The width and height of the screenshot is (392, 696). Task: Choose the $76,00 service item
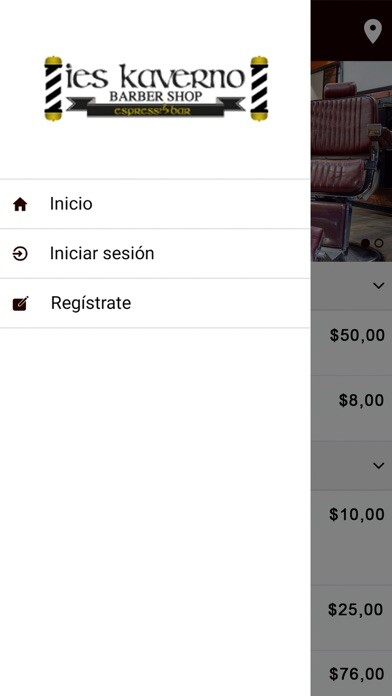[351, 673]
